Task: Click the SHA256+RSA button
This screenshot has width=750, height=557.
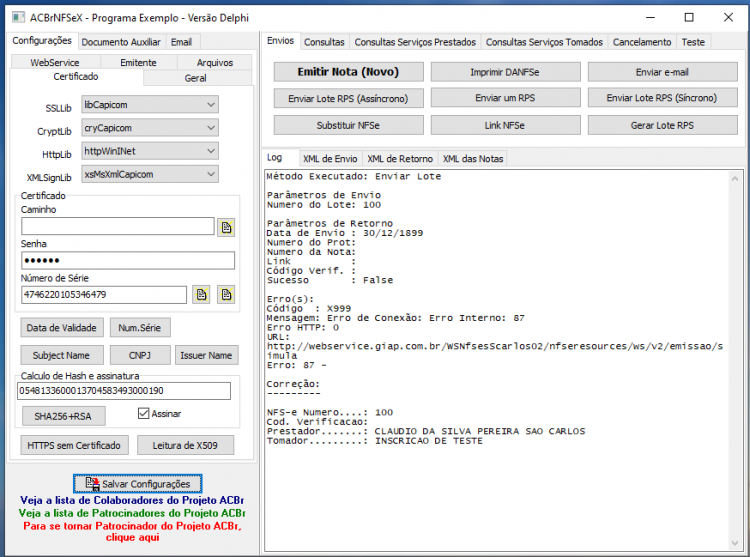Action: tap(63, 416)
